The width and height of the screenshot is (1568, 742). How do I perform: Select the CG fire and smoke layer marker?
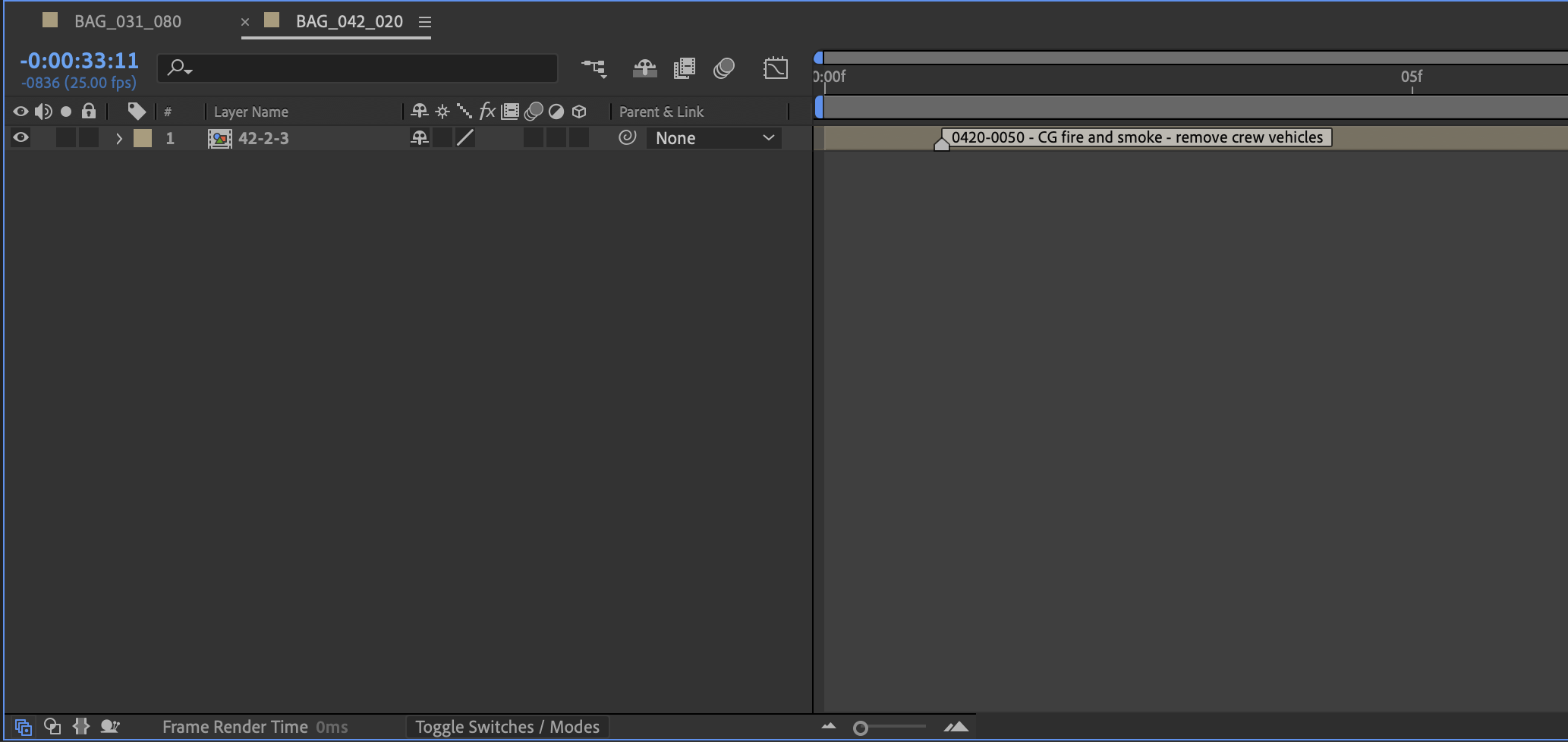[941, 142]
